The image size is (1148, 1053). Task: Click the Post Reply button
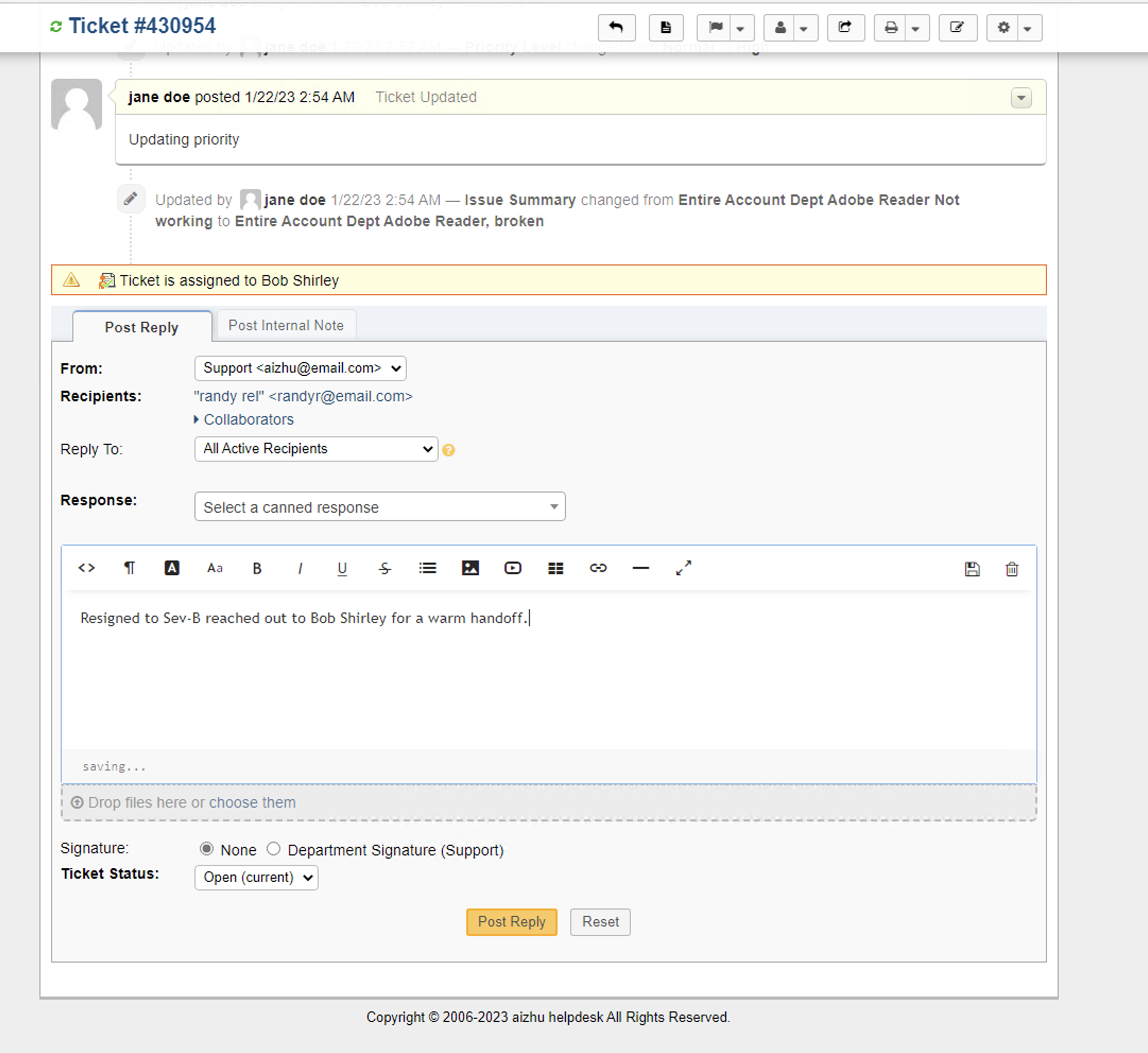click(x=511, y=921)
